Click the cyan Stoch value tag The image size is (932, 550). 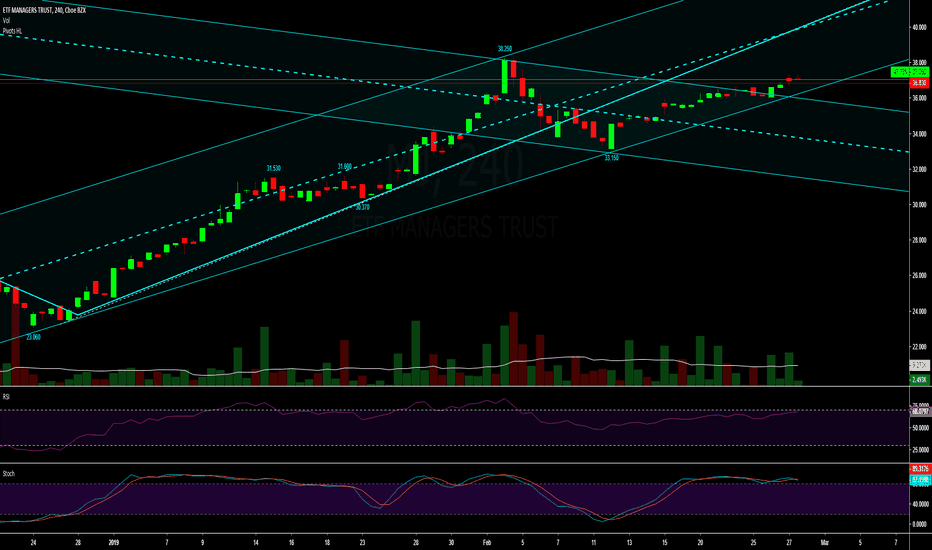[920, 479]
